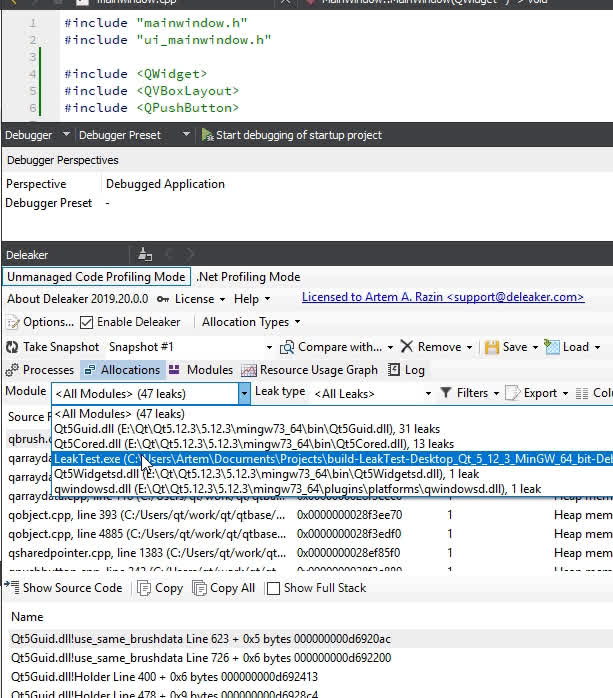
Task: Click the Start debugging of startup project icon
Action: click(x=207, y=135)
